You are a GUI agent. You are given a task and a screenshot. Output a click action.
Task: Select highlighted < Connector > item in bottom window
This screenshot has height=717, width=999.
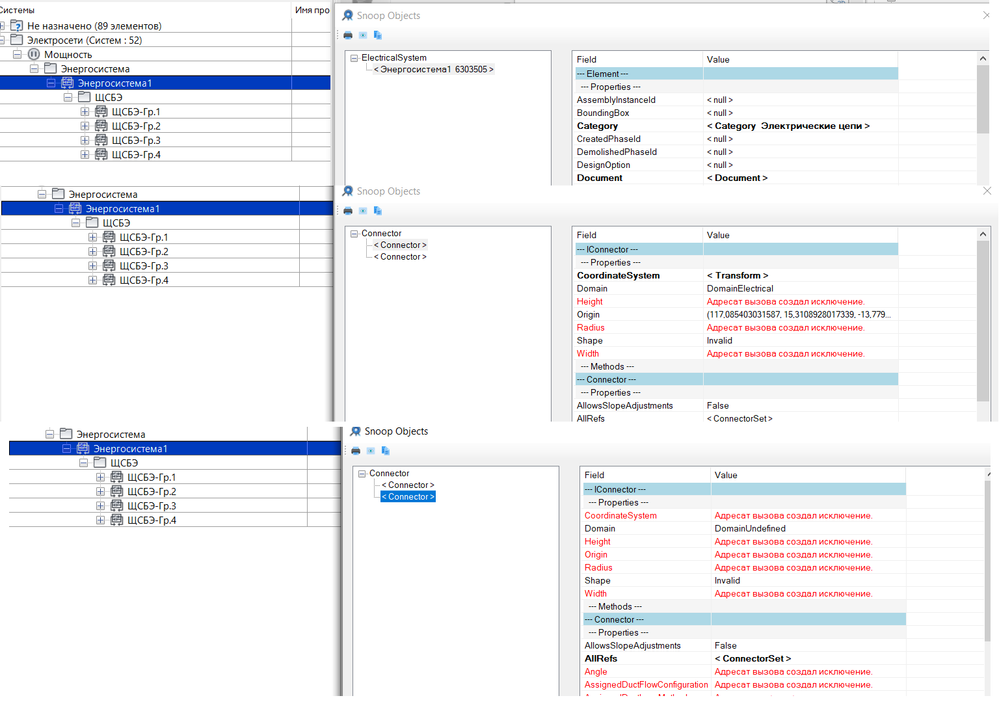(408, 496)
